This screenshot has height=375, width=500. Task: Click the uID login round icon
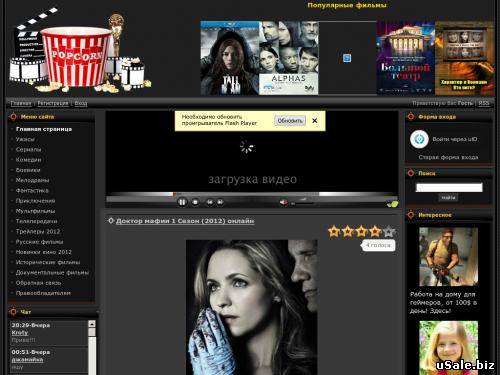click(419, 139)
